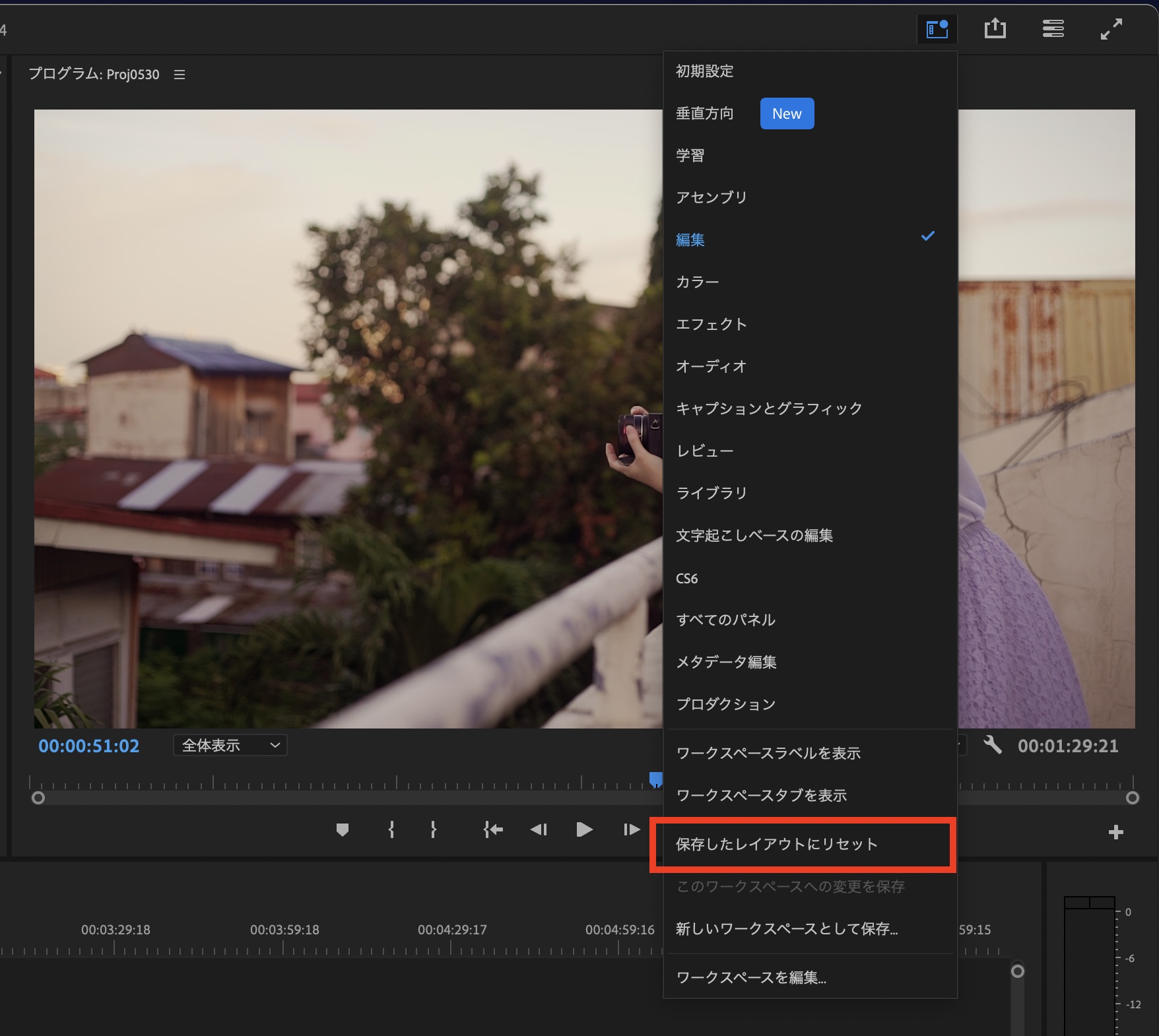This screenshot has width=1159, height=1036.
Task: Open the button editor plus icon
Action: click(x=1115, y=832)
